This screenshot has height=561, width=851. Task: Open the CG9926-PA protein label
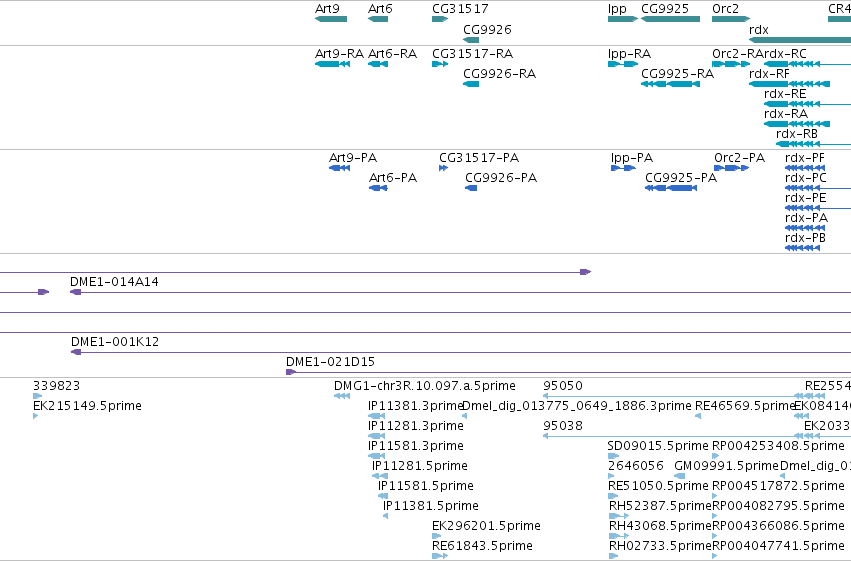tap(501, 177)
